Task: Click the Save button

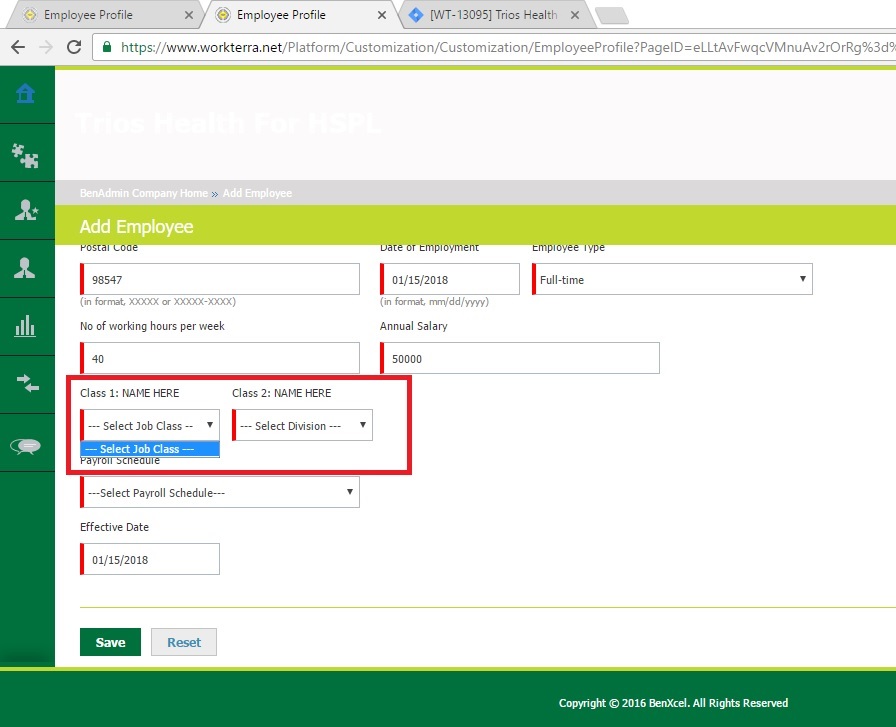Action: (x=110, y=642)
